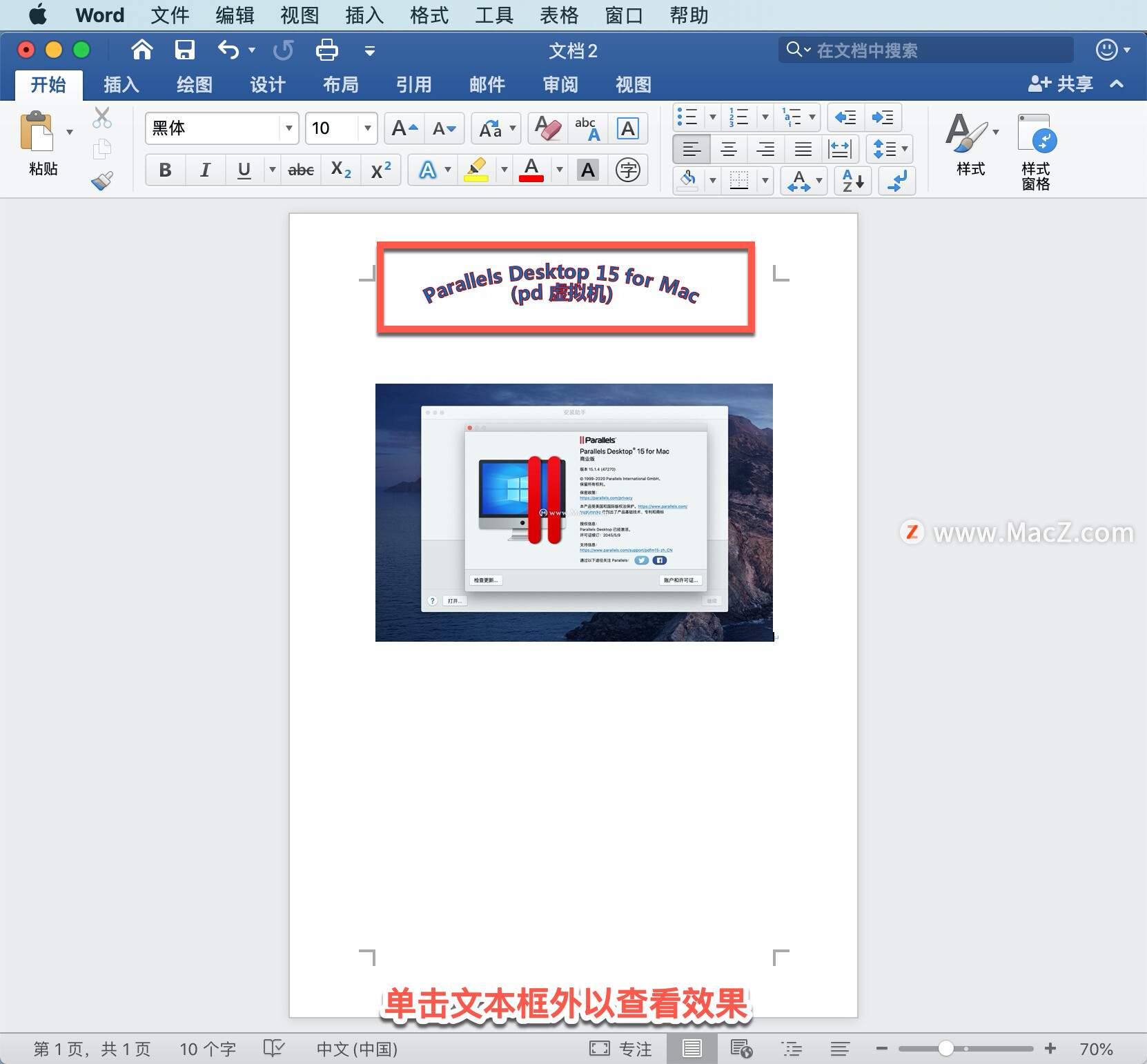Decrease font size with A down
Screen dimensions: 1147x1064
(444, 128)
